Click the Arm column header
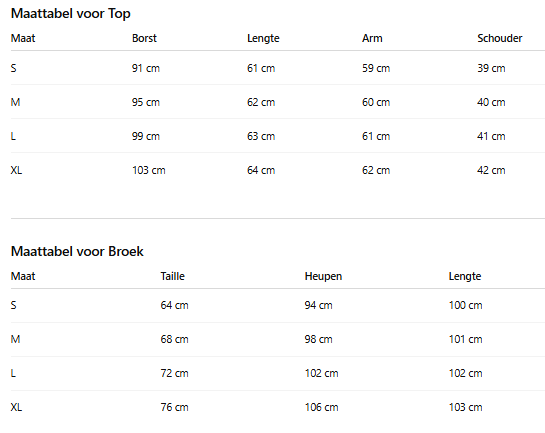 click(372, 38)
